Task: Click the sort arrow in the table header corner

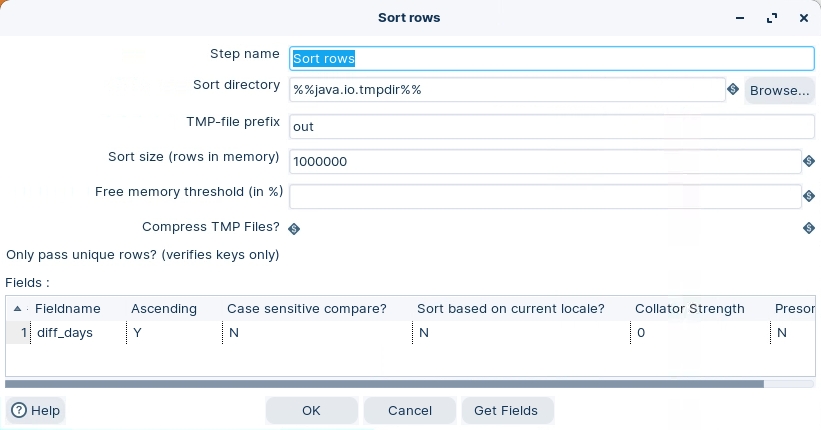Action: point(18,308)
